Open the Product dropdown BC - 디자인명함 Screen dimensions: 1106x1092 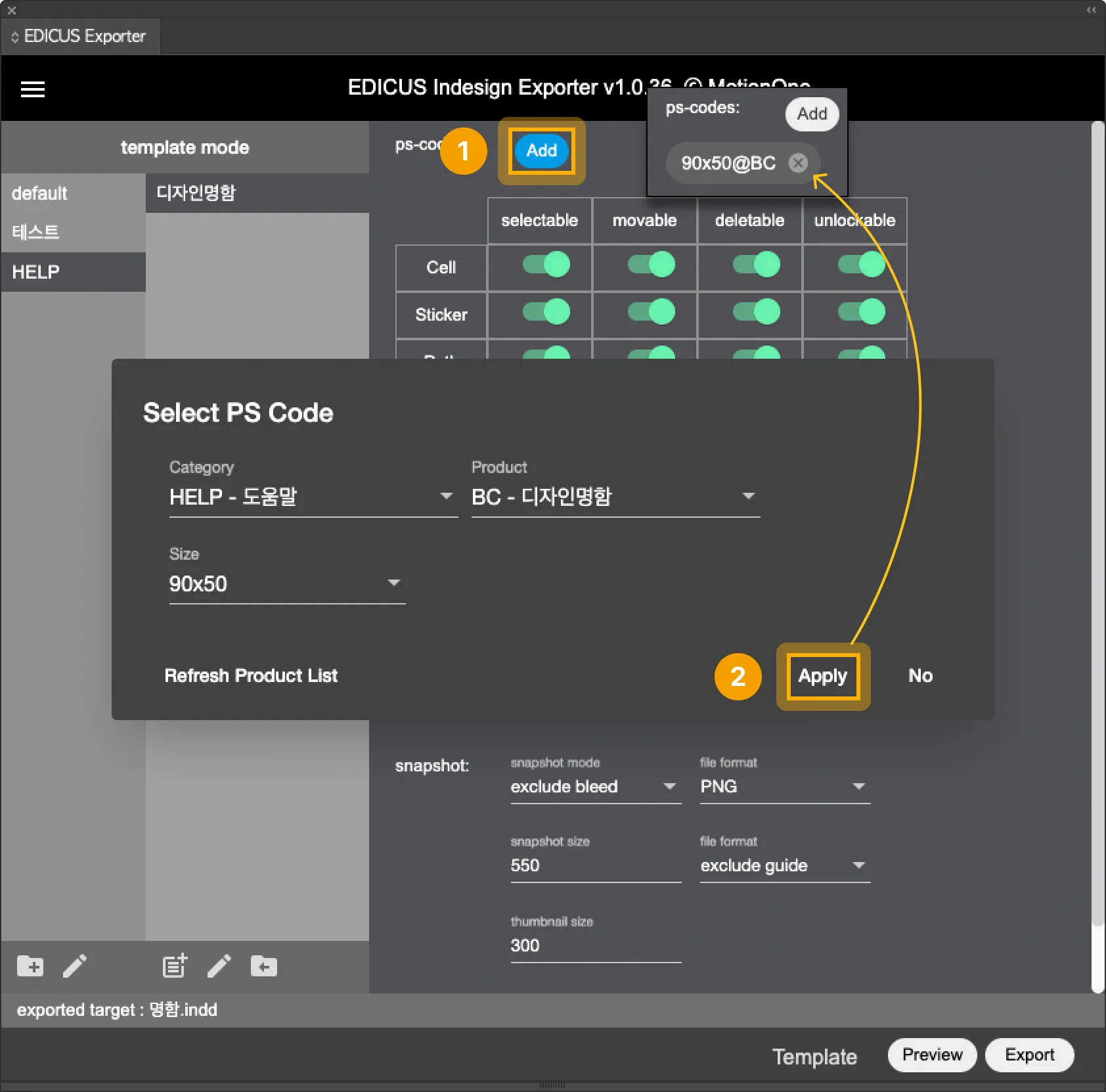(615, 497)
